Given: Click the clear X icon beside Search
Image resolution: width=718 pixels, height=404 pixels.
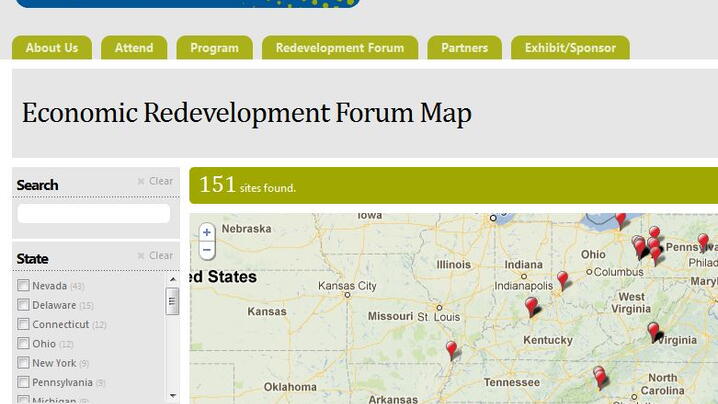Looking at the screenshot, I should click(x=141, y=181).
